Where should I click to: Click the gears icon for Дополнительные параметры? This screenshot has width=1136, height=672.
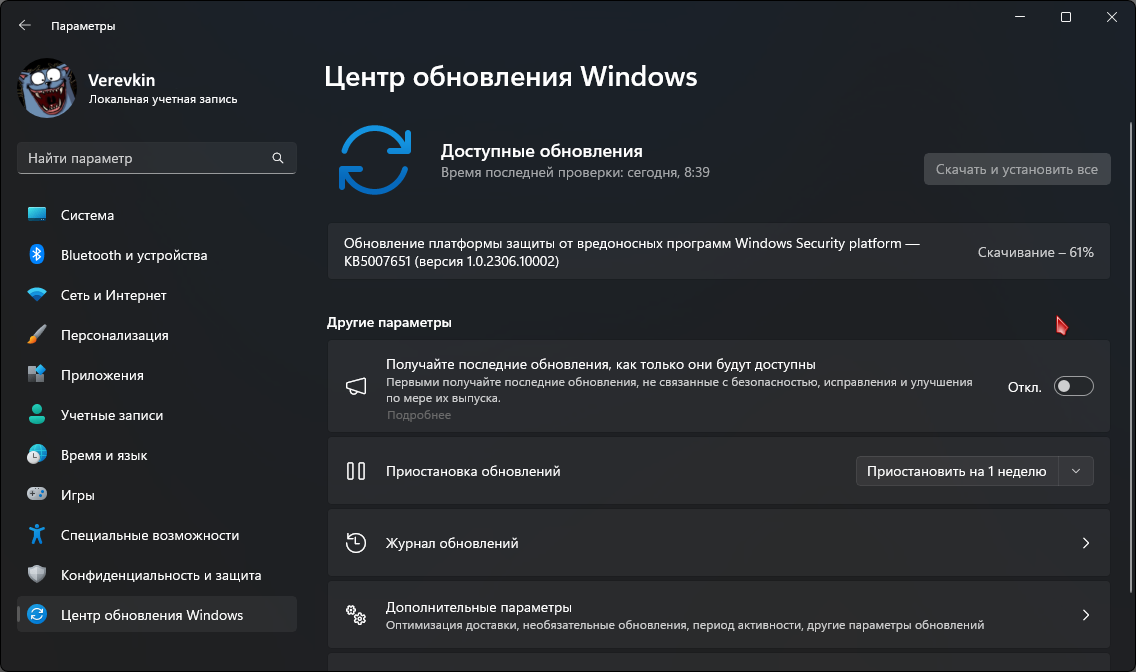tap(356, 615)
